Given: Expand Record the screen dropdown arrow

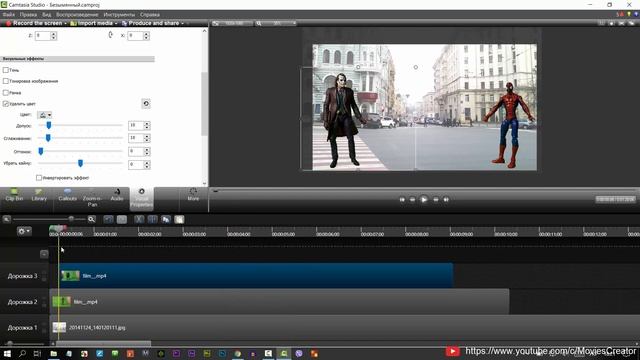Looking at the screenshot, I should (65, 23).
